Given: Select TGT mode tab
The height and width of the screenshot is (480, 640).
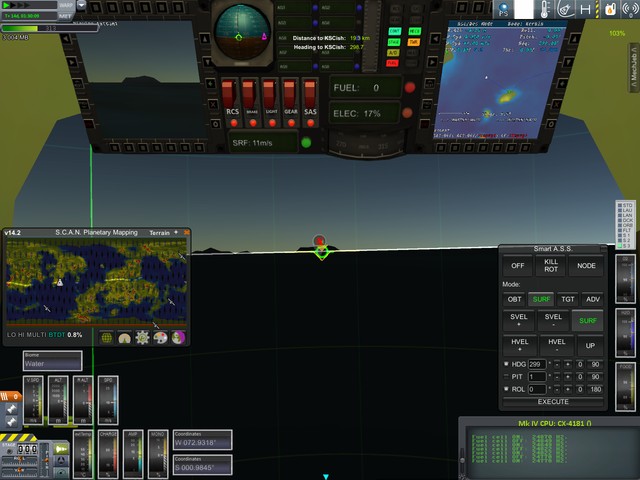Looking at the screenshot, I should (x=568, y=299).
